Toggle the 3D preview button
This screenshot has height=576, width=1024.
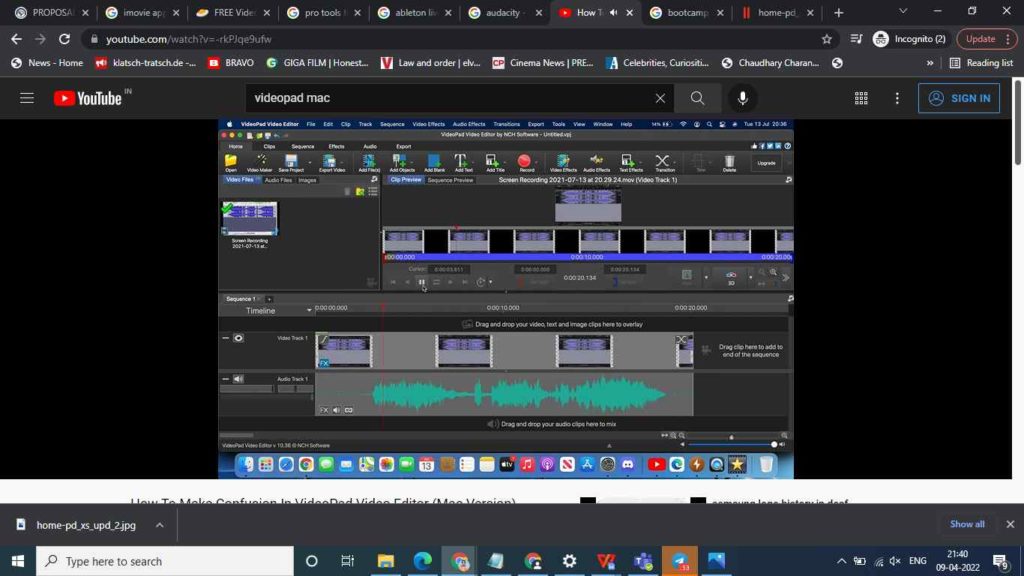tap(731, 278)
